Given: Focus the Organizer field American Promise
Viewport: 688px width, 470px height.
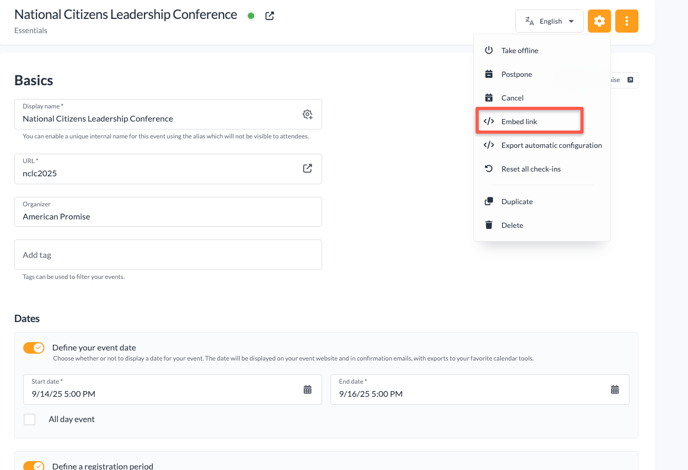Looking at the screenshot, I should (x=168, y=212).
